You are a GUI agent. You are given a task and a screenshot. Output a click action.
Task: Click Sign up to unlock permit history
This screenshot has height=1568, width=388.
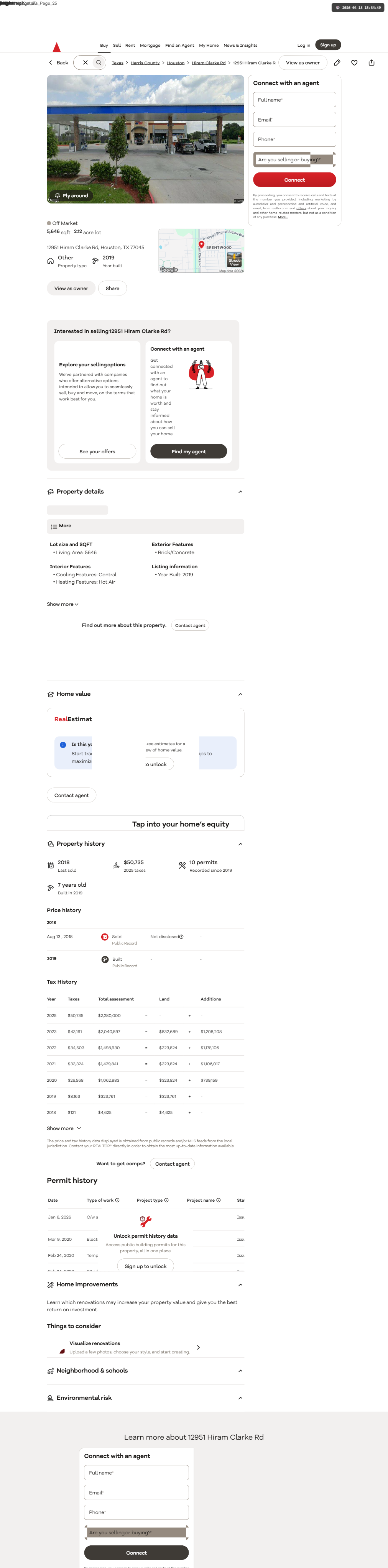tap(146, 1266)
